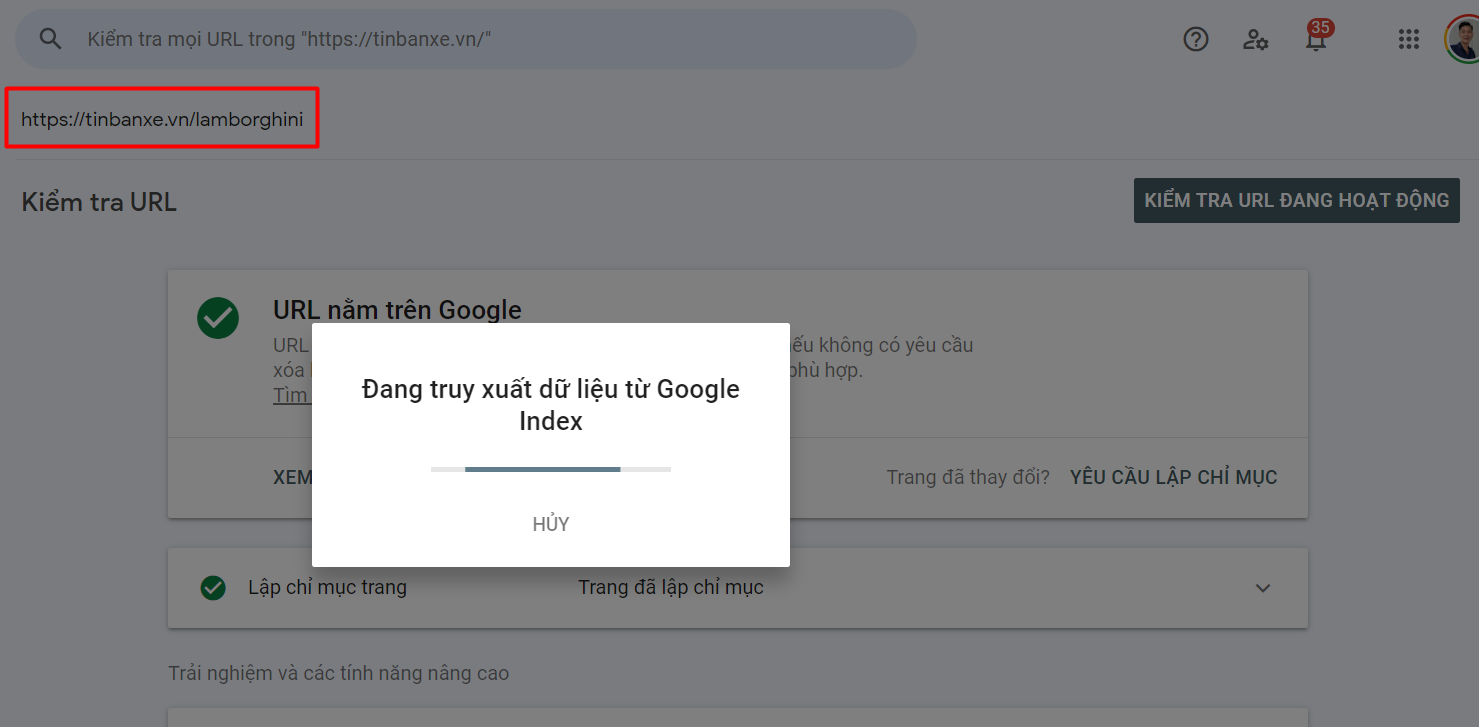Click the Lập chỉ mục trang label
The image size is (1479, 727).
pos(327,588)
